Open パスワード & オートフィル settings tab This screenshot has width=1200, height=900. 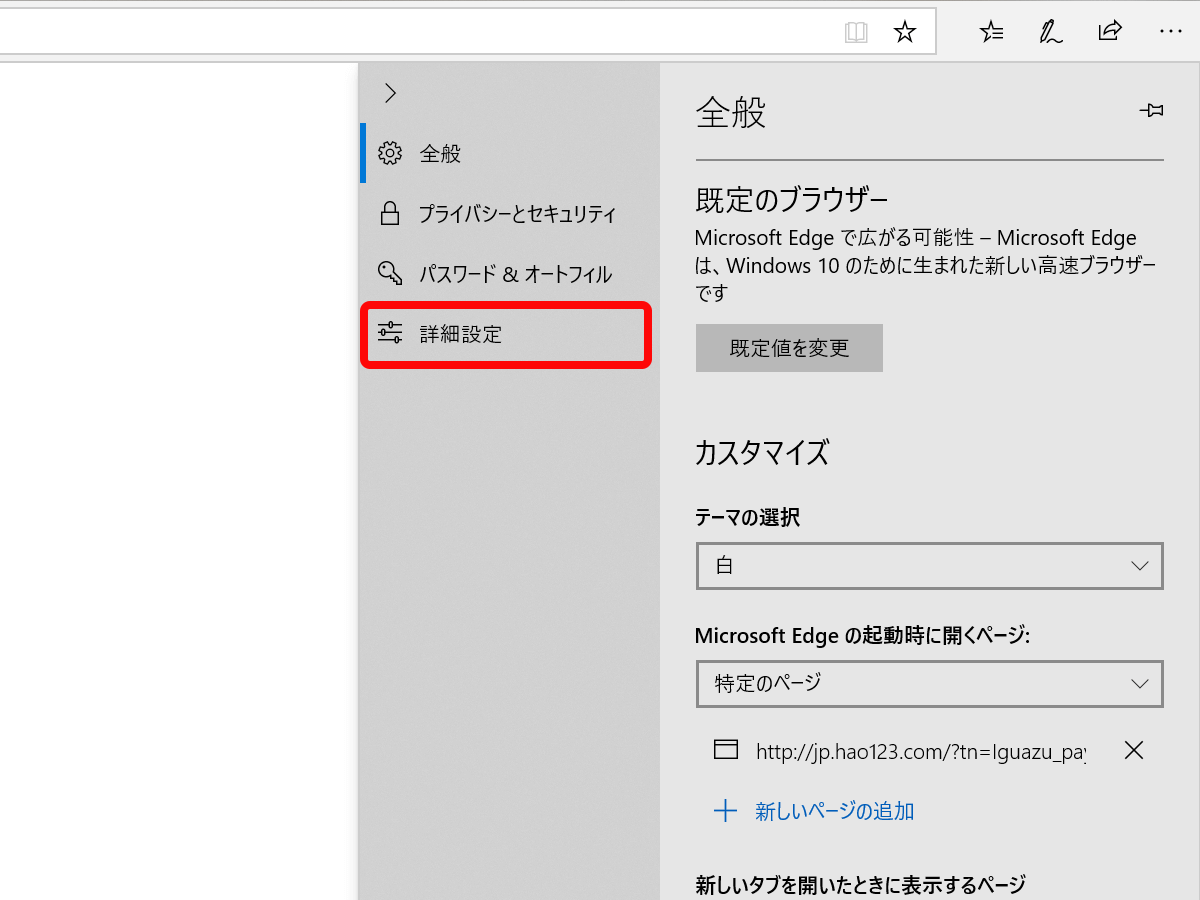510,273
